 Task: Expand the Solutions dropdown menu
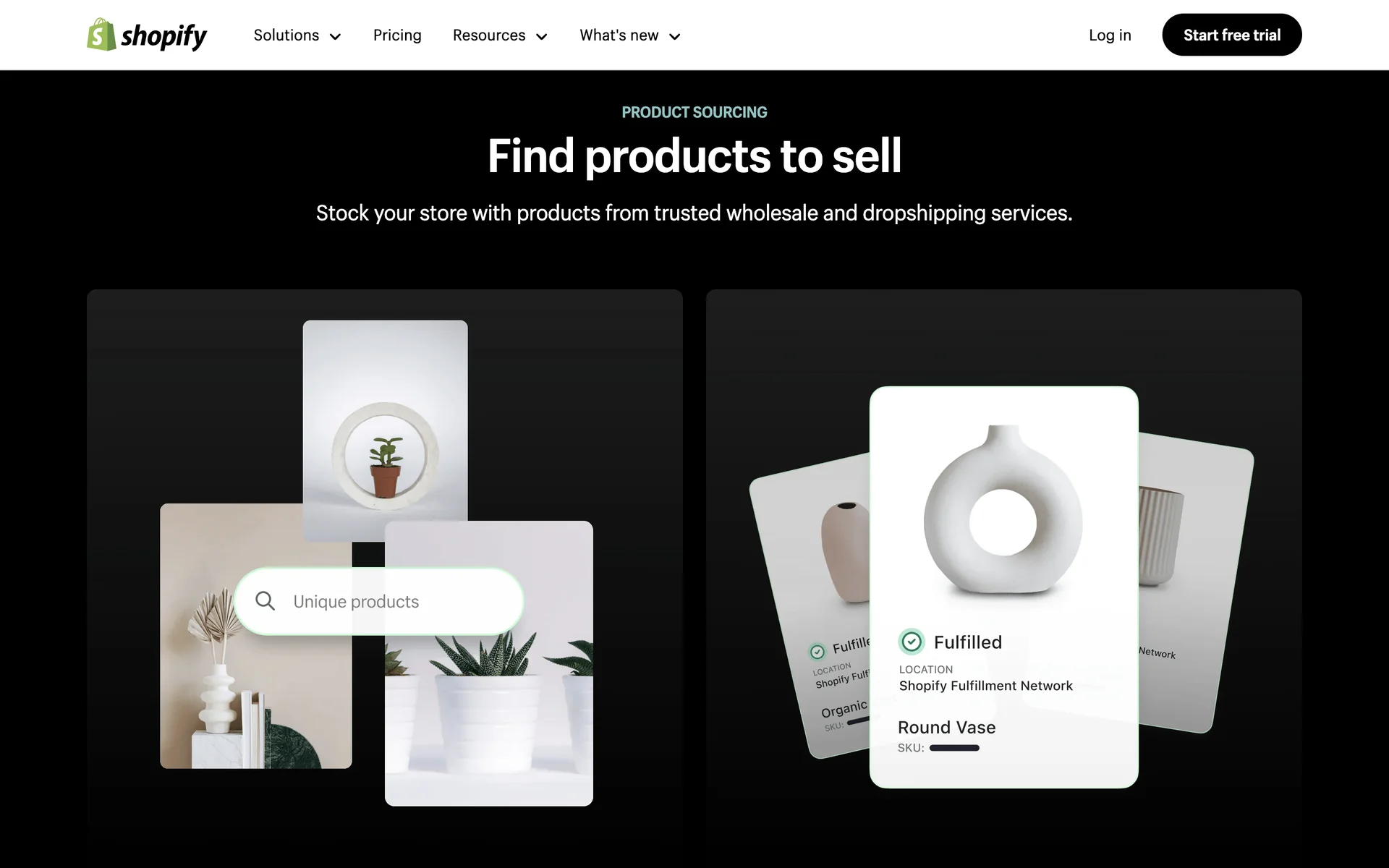pyautogui.click(x=297, y=35)
